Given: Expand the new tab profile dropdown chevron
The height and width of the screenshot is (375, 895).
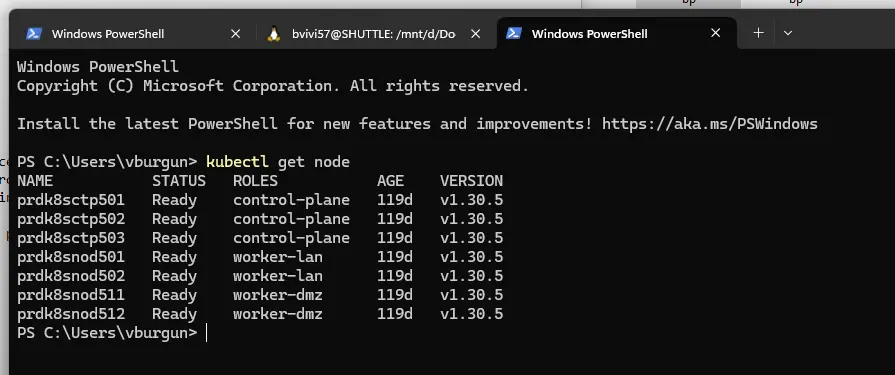Looking at the screenshot, I should 788,33.
